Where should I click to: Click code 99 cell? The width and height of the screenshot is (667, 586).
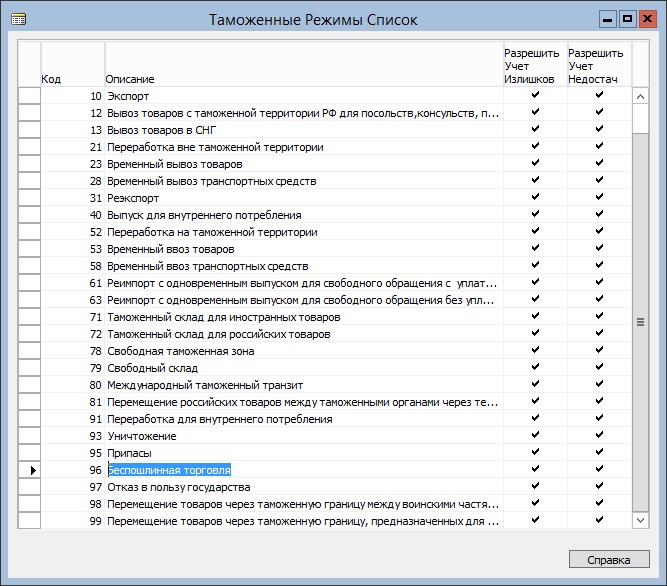coord(73,521)
